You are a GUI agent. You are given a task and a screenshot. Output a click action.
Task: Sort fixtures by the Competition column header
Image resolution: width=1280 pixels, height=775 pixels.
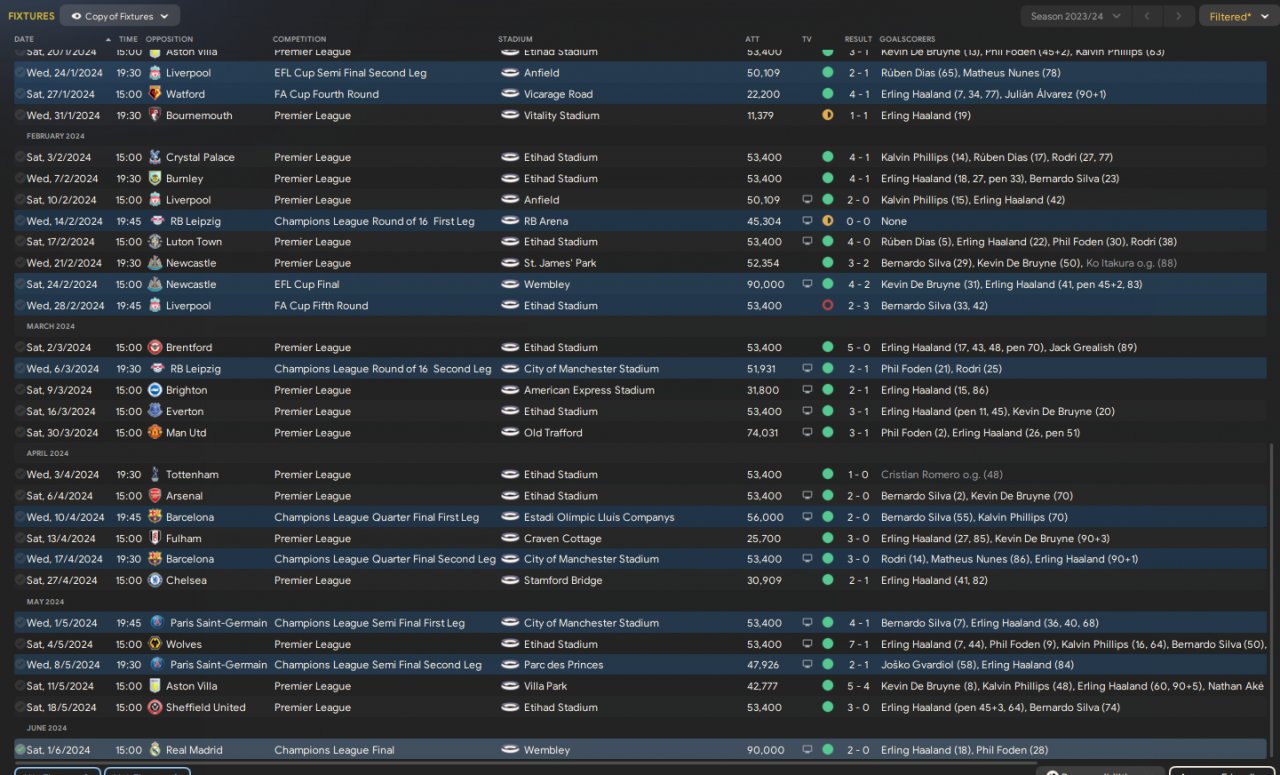(298, 39)
